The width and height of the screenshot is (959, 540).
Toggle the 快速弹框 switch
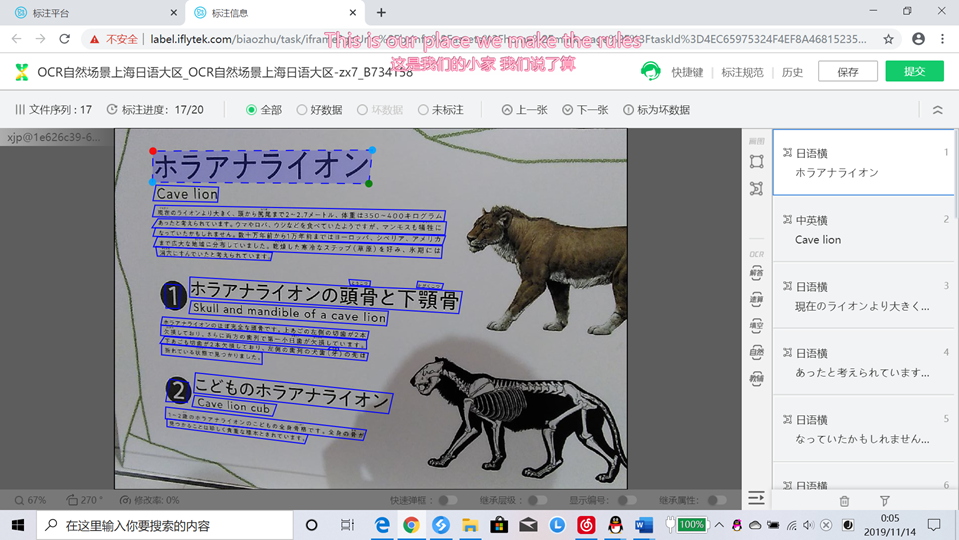pyautogui.click(x=448, y=500)
